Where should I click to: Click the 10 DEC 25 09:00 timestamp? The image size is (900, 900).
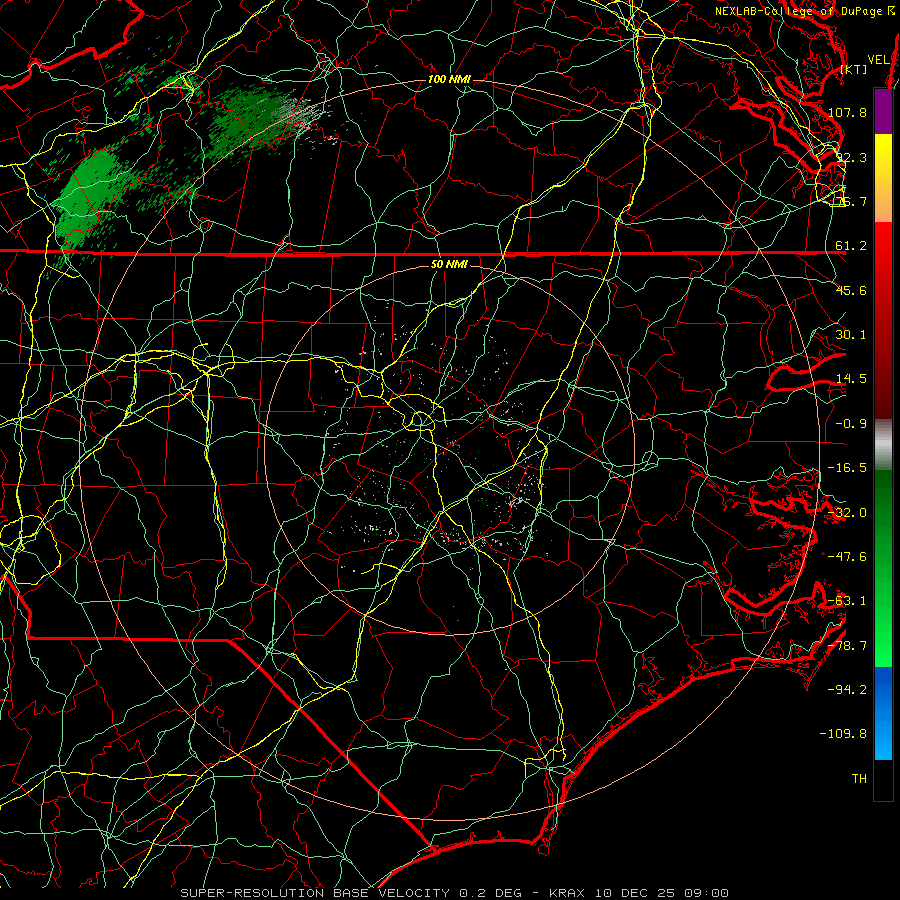point(661,893)
